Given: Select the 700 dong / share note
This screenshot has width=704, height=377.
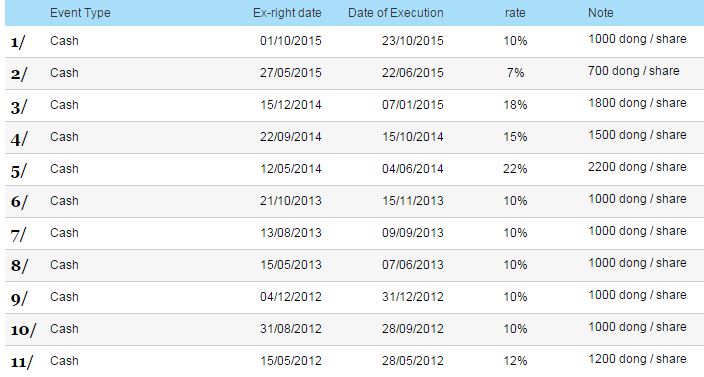Looking at the screenshot, I should click(634, 71).
